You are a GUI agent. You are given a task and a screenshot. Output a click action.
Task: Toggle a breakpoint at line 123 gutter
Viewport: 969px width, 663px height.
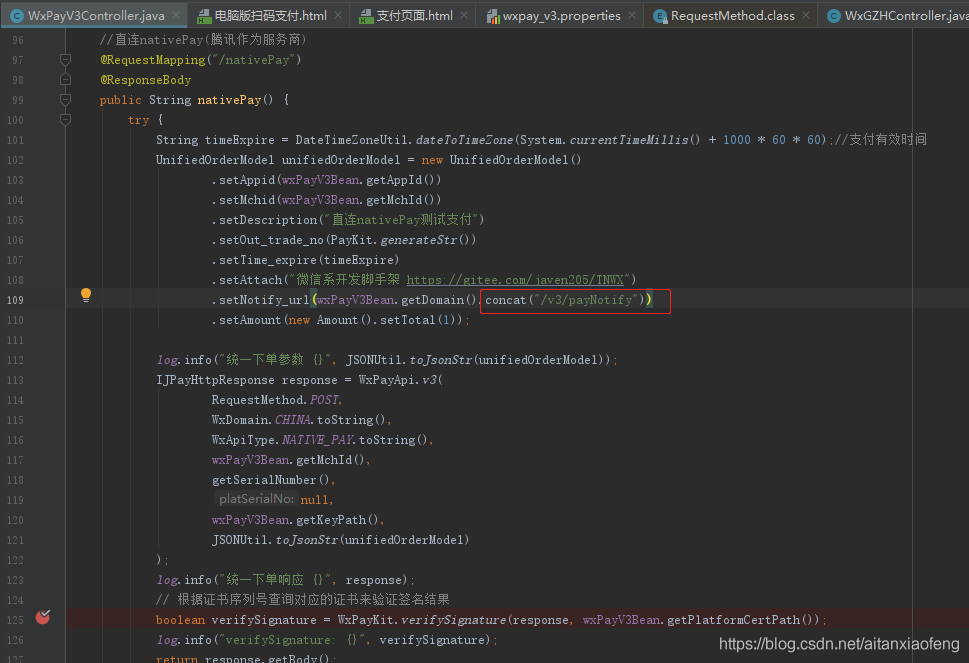pyautogui.click(x=43, y=580)
